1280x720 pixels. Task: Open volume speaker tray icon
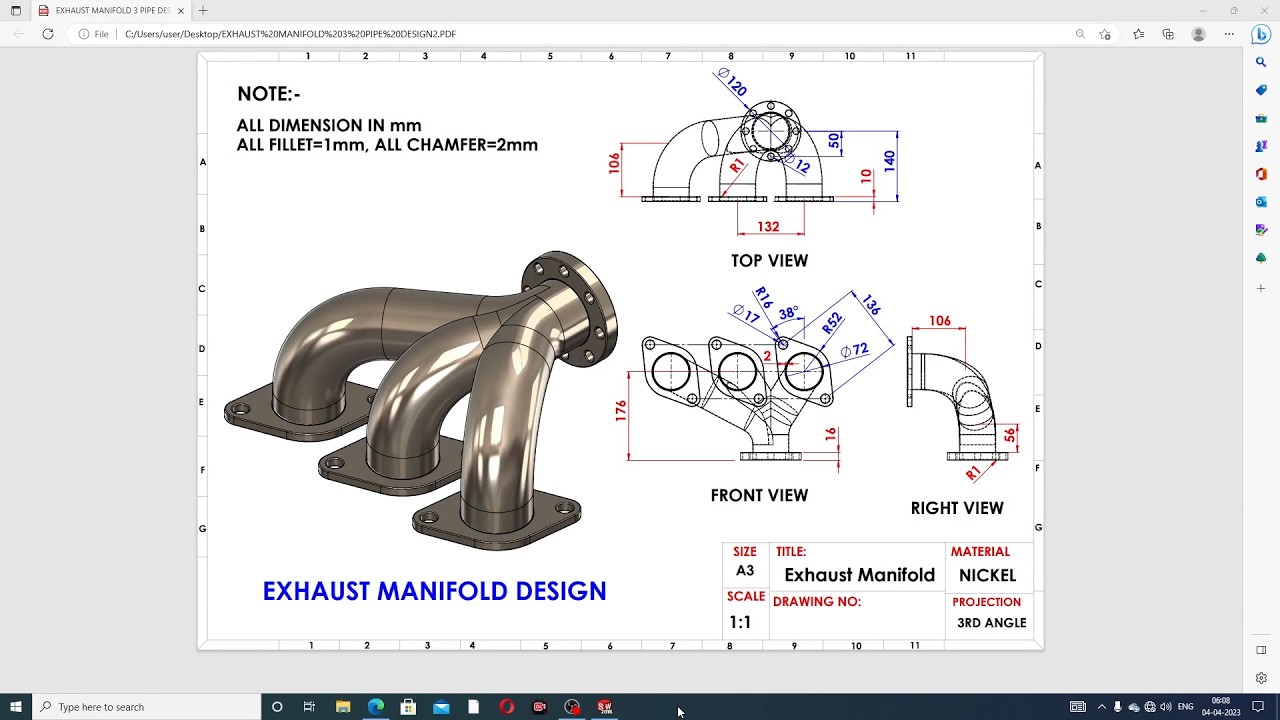coord(1165,707)
